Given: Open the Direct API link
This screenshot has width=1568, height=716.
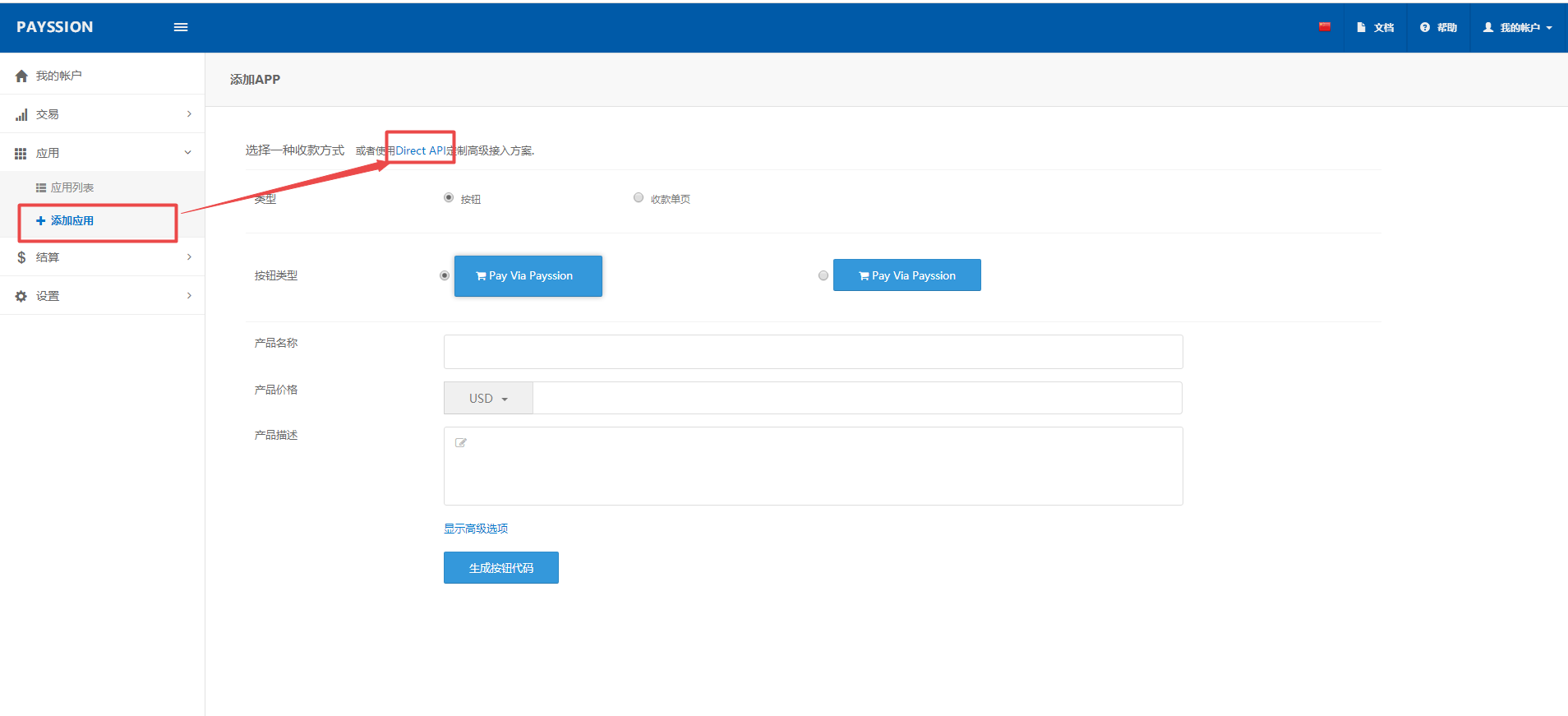Looking at the screenshot, I should tap(420, 150).
